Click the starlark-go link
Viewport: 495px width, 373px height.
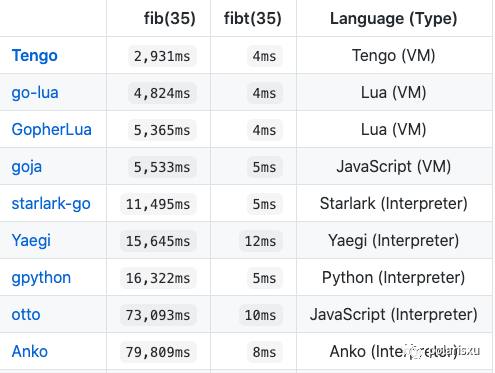[51, 204]
